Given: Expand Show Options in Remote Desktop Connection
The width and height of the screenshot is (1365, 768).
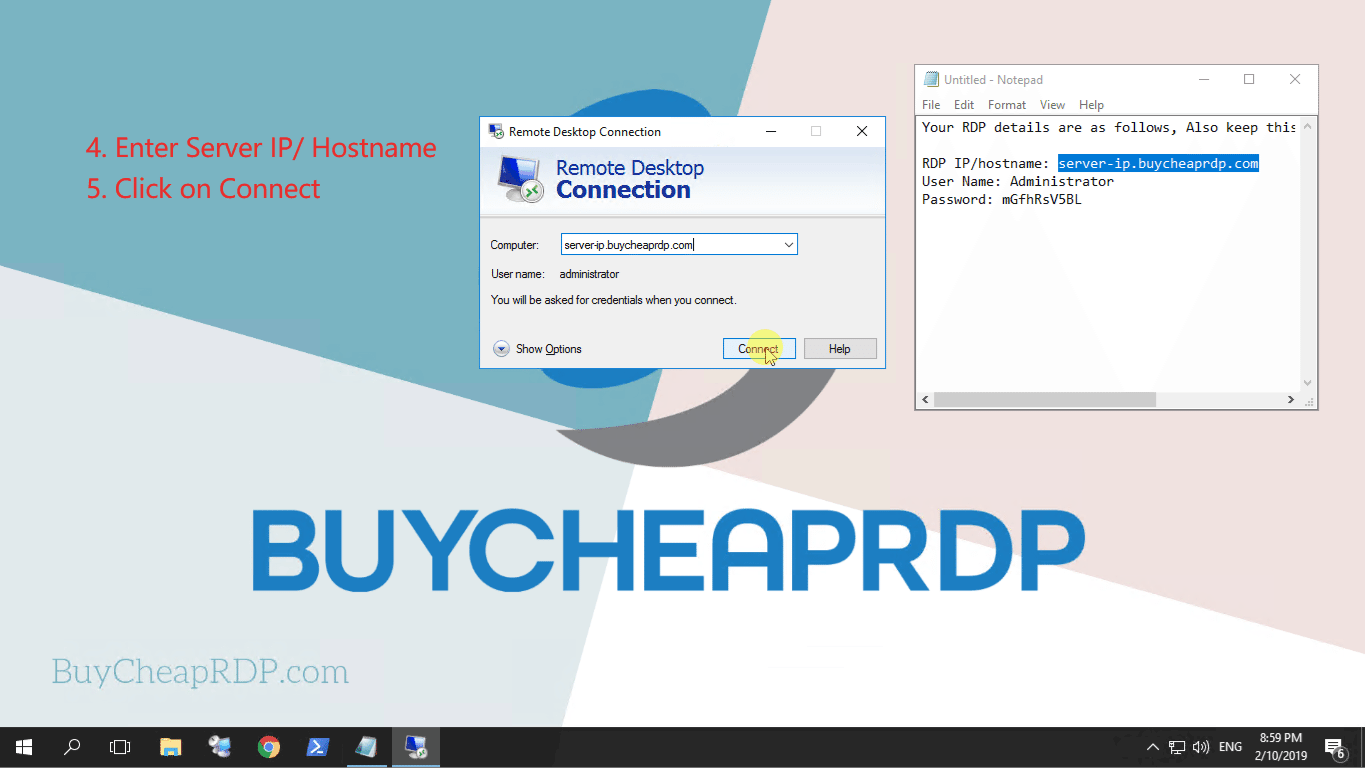Looking at the screenshot, I should coord(538,349).
